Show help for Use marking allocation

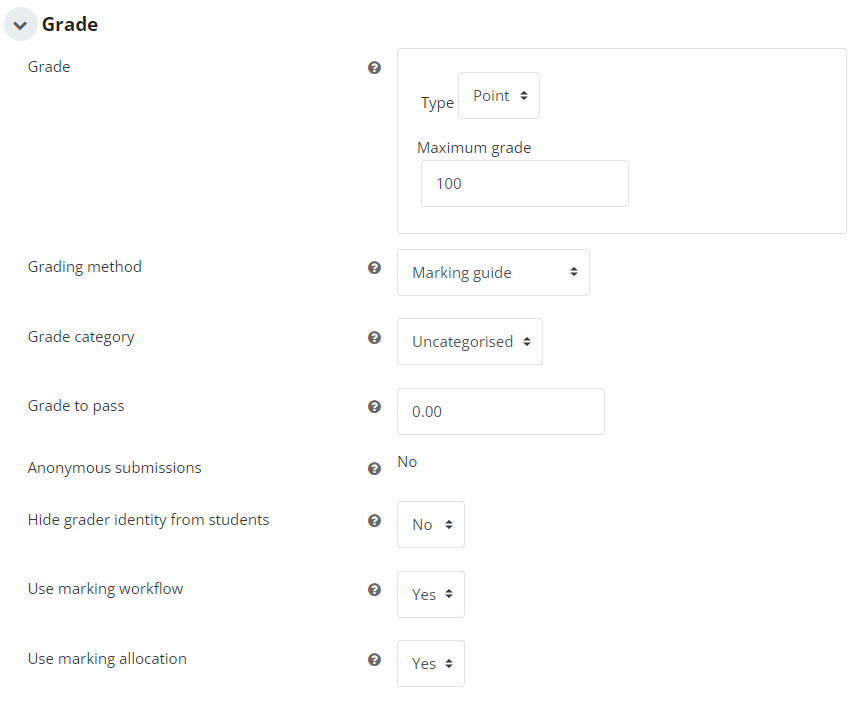coord(374,659)
